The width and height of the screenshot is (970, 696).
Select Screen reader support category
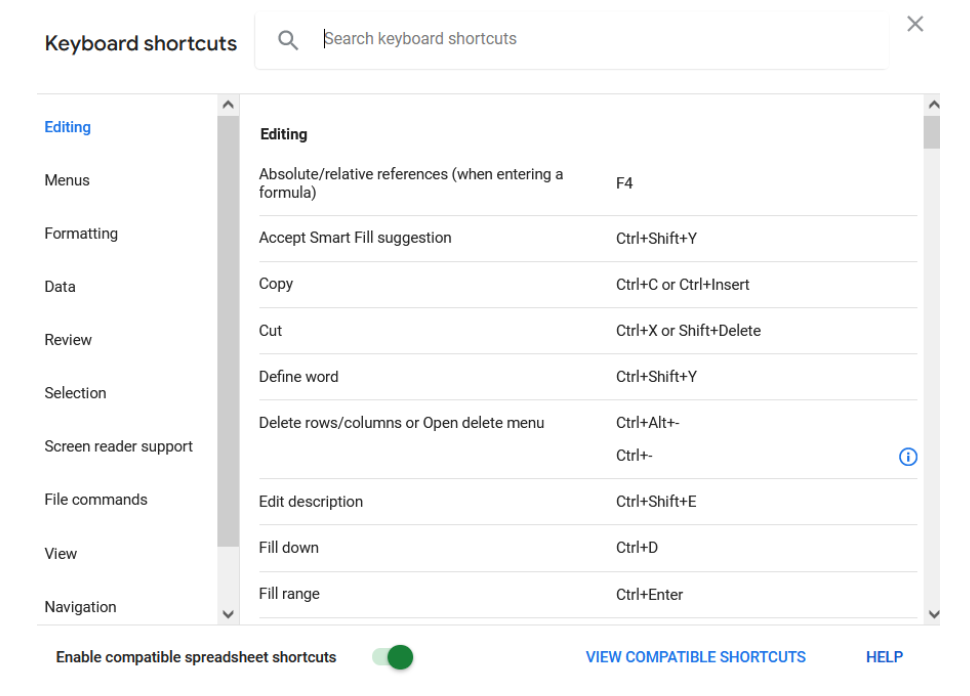pyautogui.click(x=119, y=446)
